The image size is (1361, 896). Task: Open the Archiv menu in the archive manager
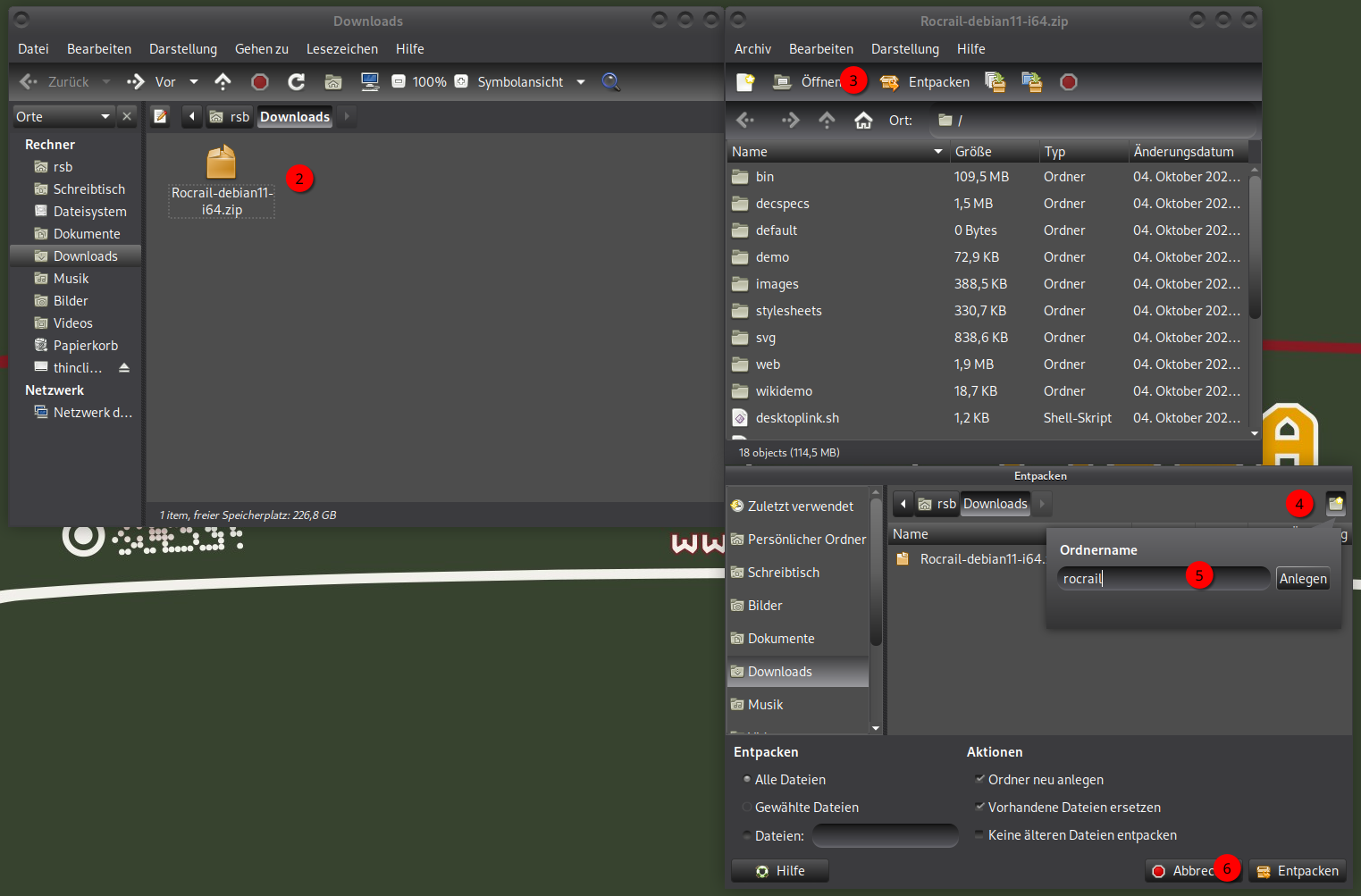point(752,49)
